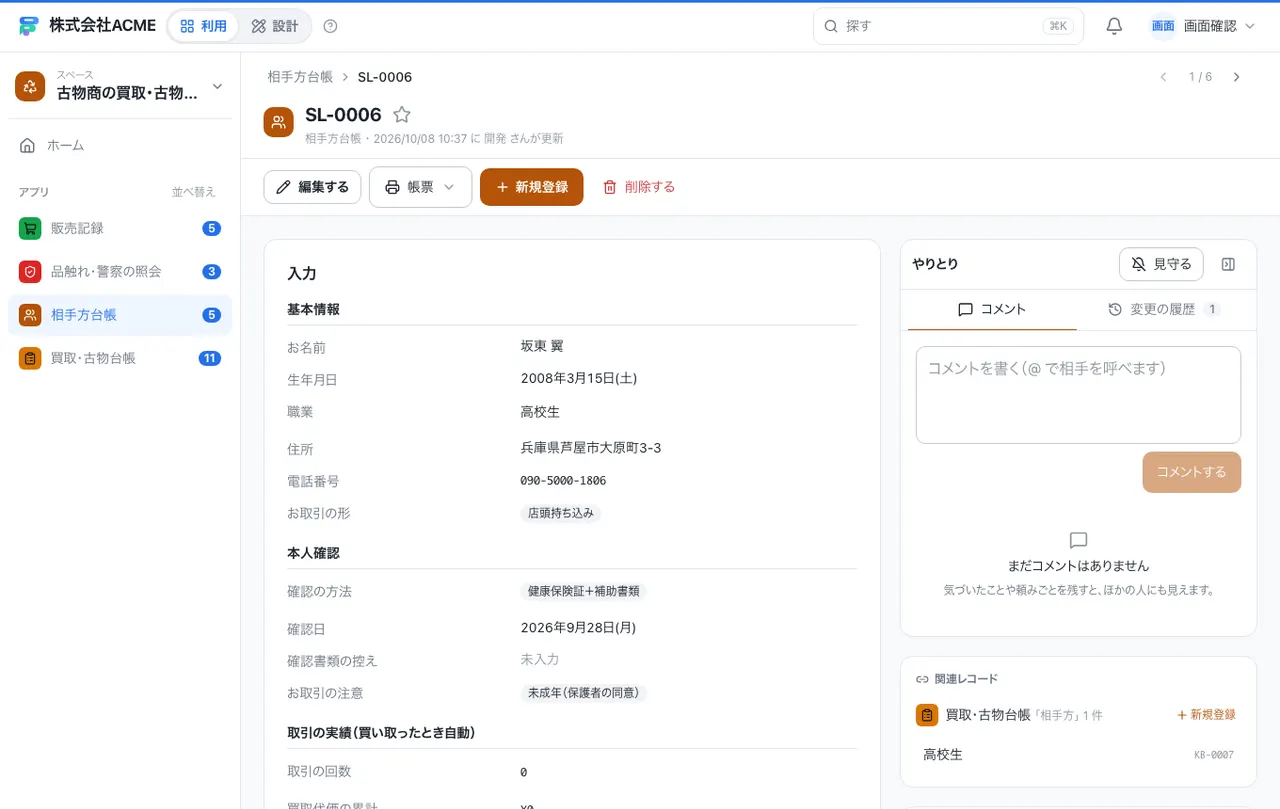Go to next record arrow
Screen dimensions: 1280x809
coord(1237,77)
